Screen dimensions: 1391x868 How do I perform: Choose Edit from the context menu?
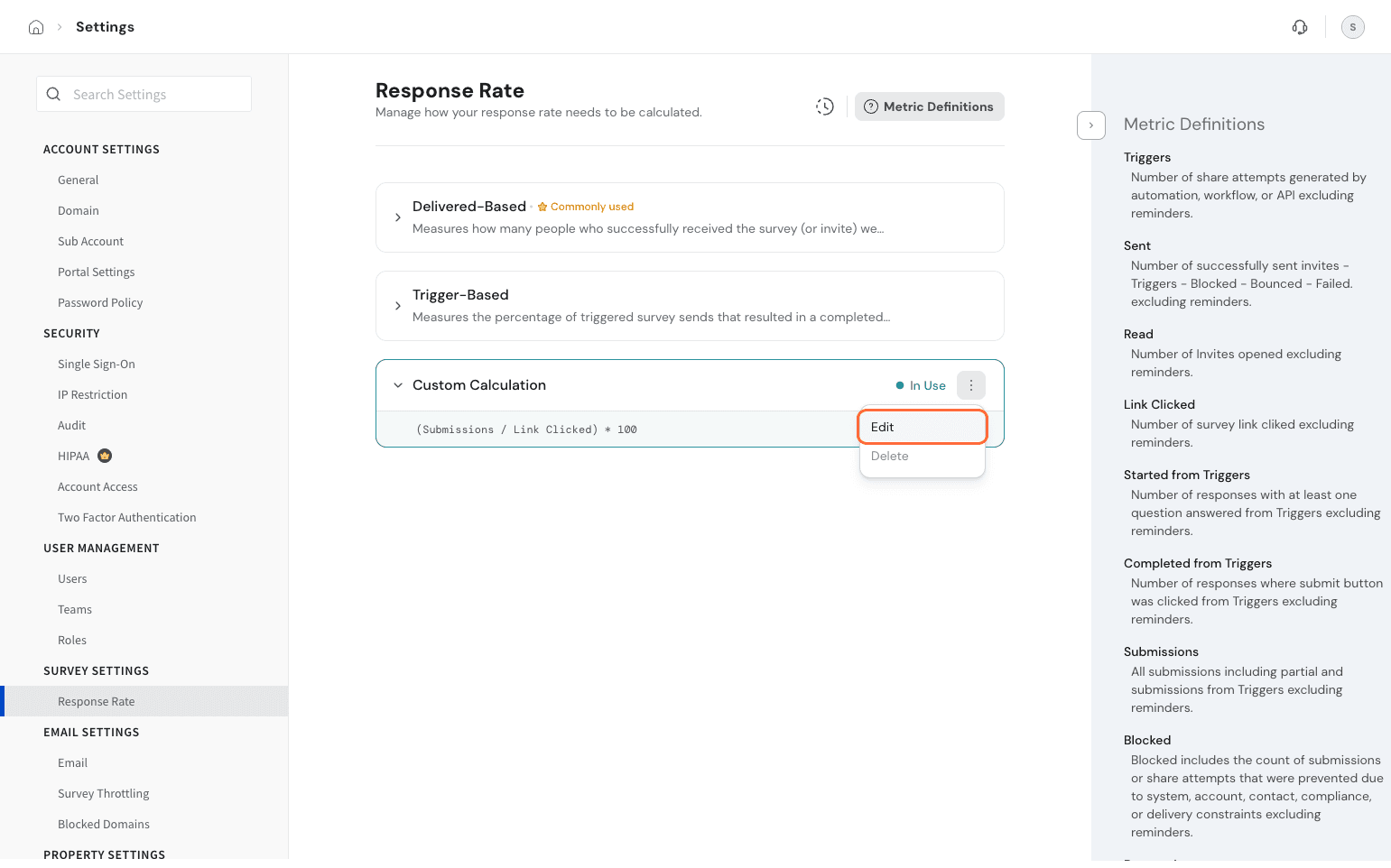coord(922,427)
